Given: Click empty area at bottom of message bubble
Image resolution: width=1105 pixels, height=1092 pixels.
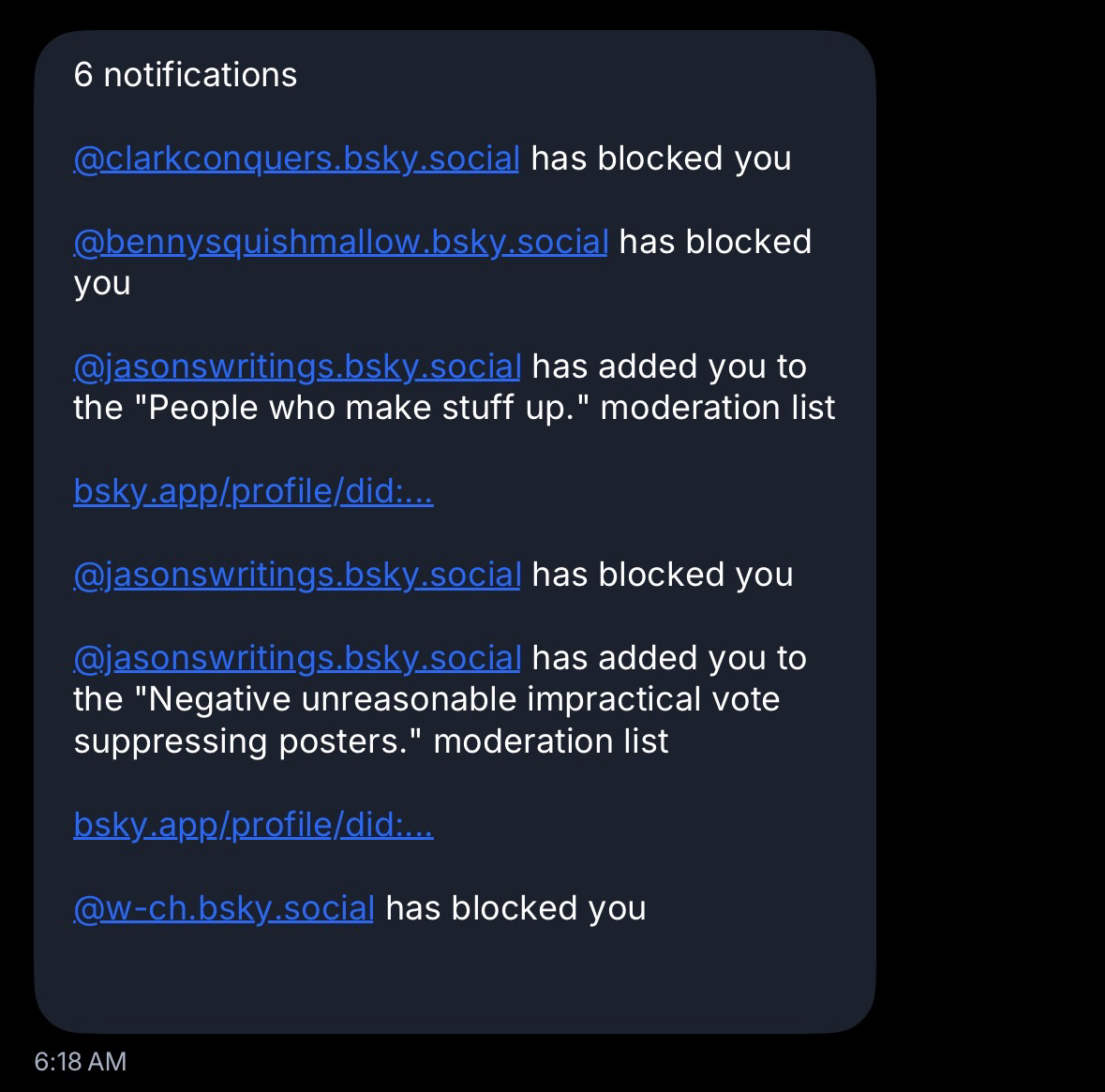Looking at the screenshot, I should point(455,980).
